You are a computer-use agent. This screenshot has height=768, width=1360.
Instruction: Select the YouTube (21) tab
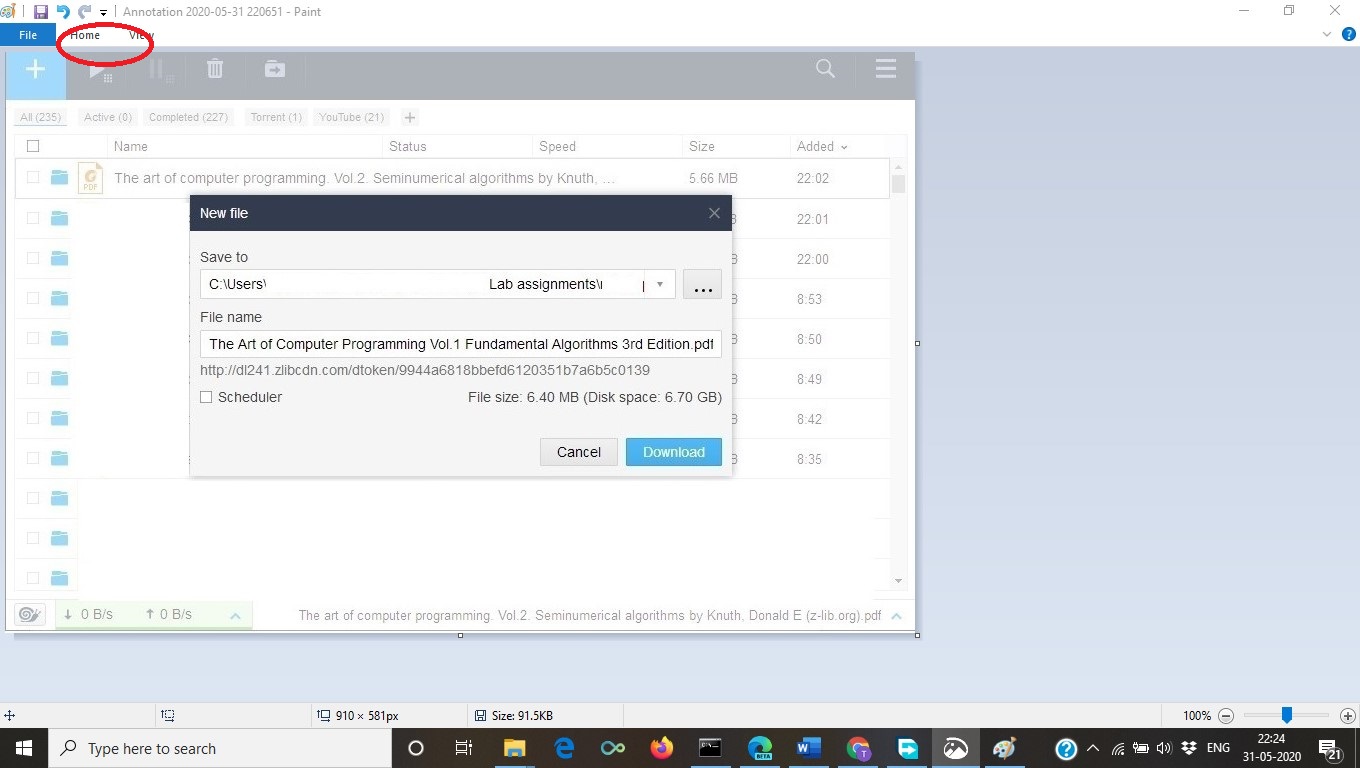pyautogui.click(x=352, y=117)
